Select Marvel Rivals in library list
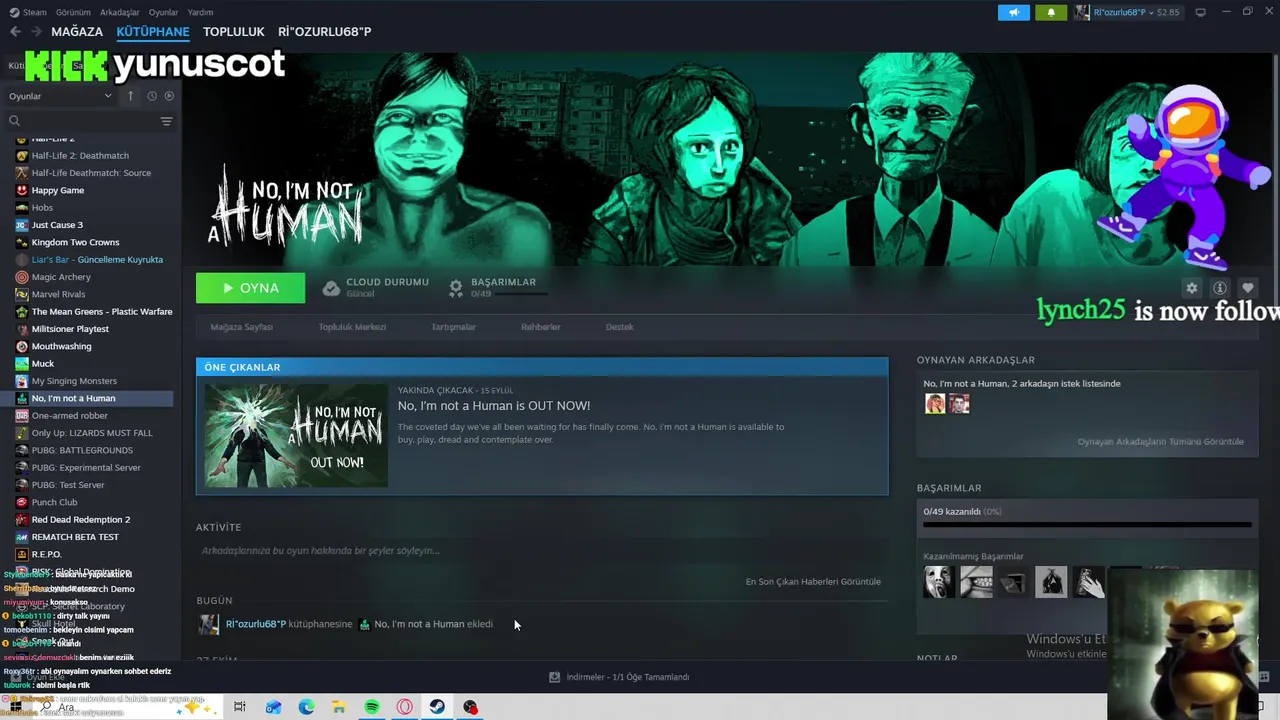This screenshot has width=1280, height=720. point(58,294)
